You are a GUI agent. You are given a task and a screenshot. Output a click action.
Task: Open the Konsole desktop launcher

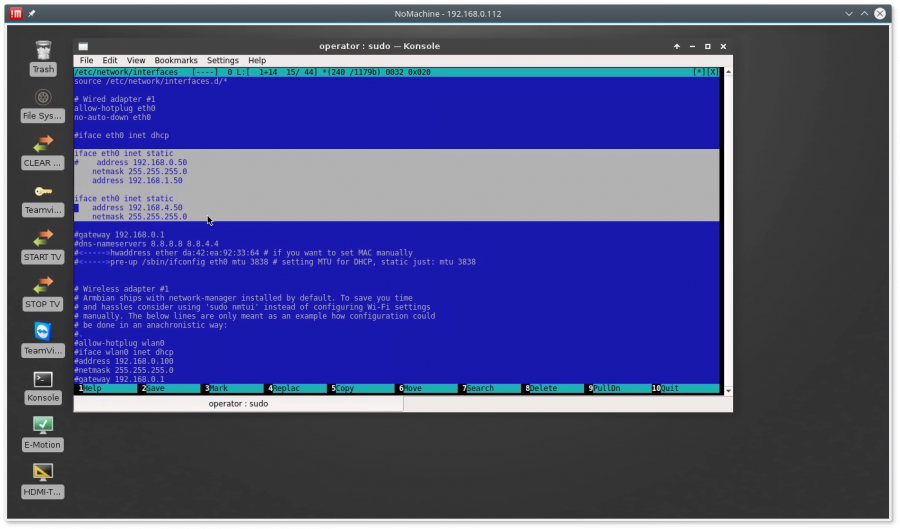click(x=43, y=380)
